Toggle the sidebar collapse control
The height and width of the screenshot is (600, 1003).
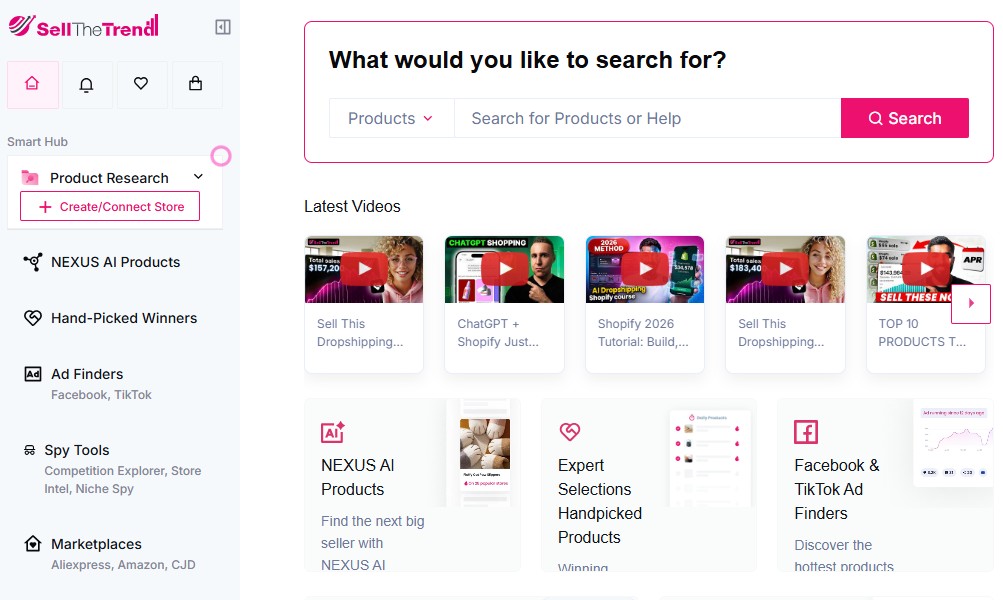(x=221, y=26)
